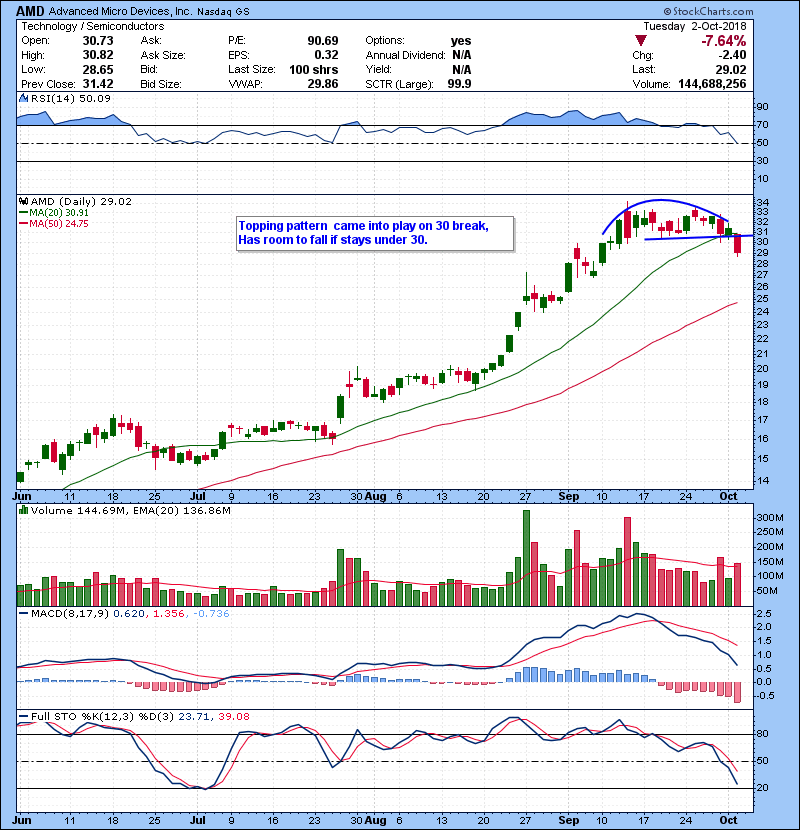
Task: Click the Volume figure 144,688,256
Action: click(712, 84)
